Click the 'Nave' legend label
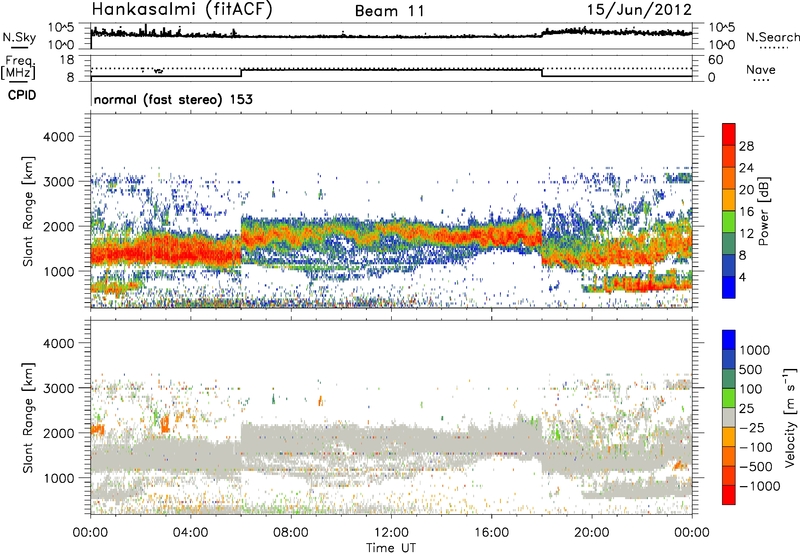The width and height of the screenshot is (800, 554). [x=761, y=69]
